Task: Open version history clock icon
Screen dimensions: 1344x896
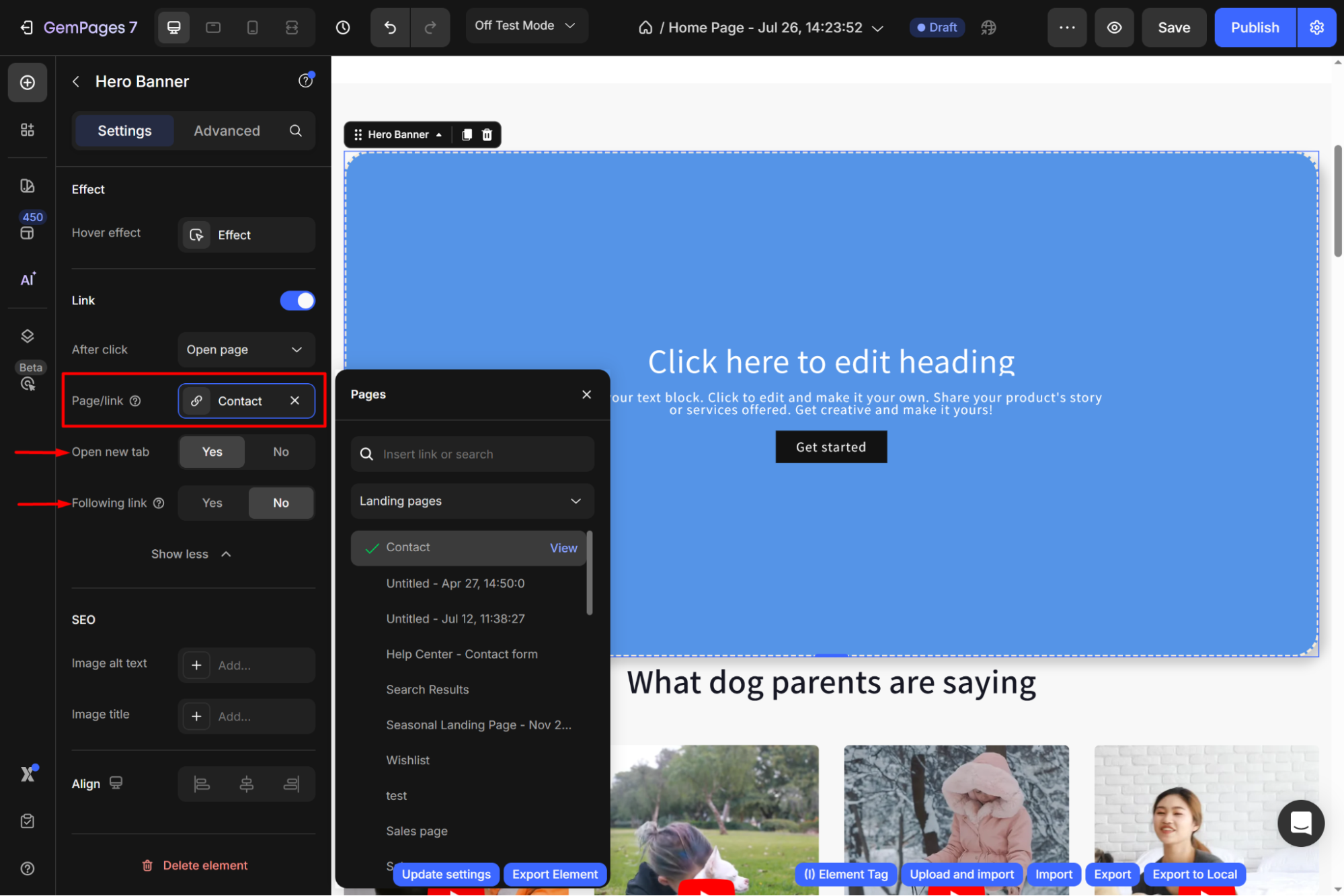Action: point(343,28)
